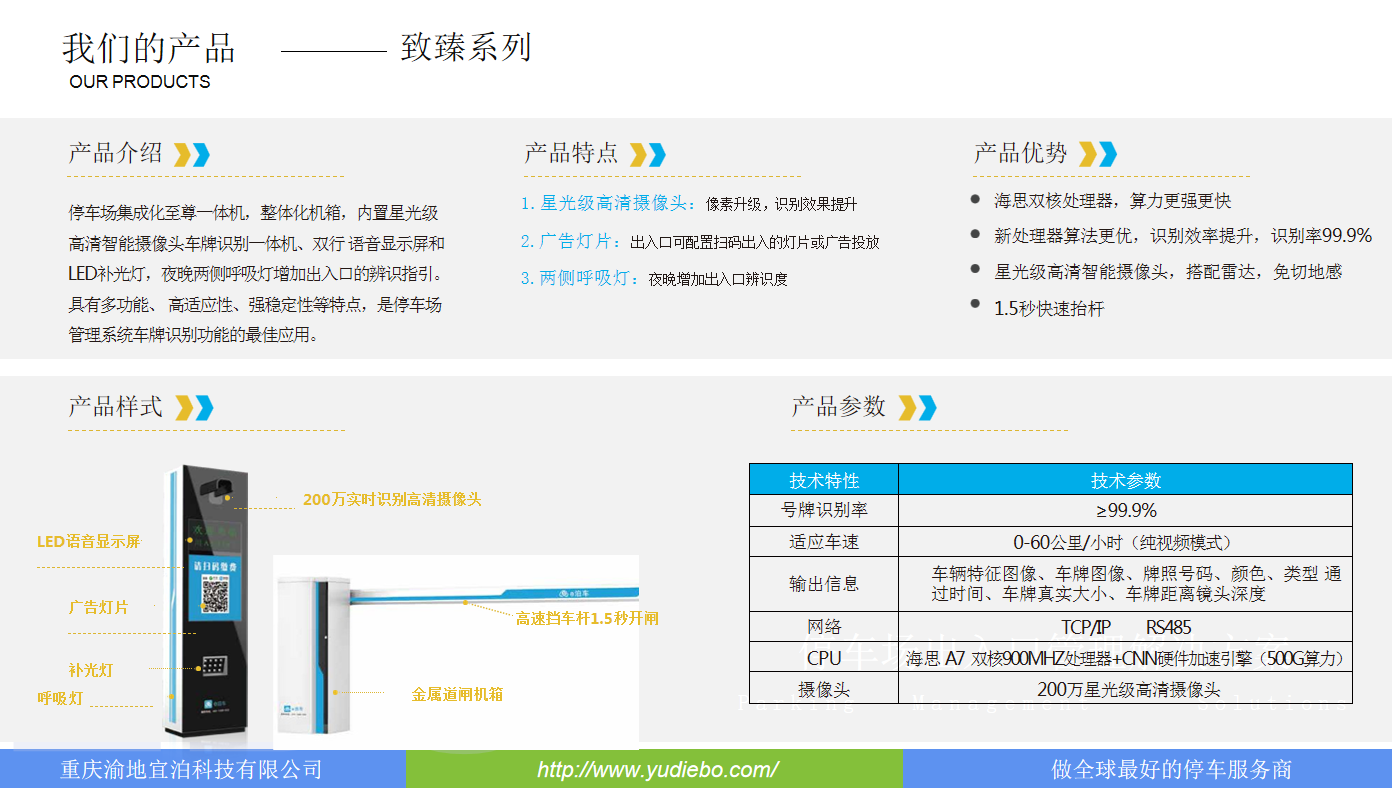
Task: Select the 技术特性 table header
Action: point(824,480)
